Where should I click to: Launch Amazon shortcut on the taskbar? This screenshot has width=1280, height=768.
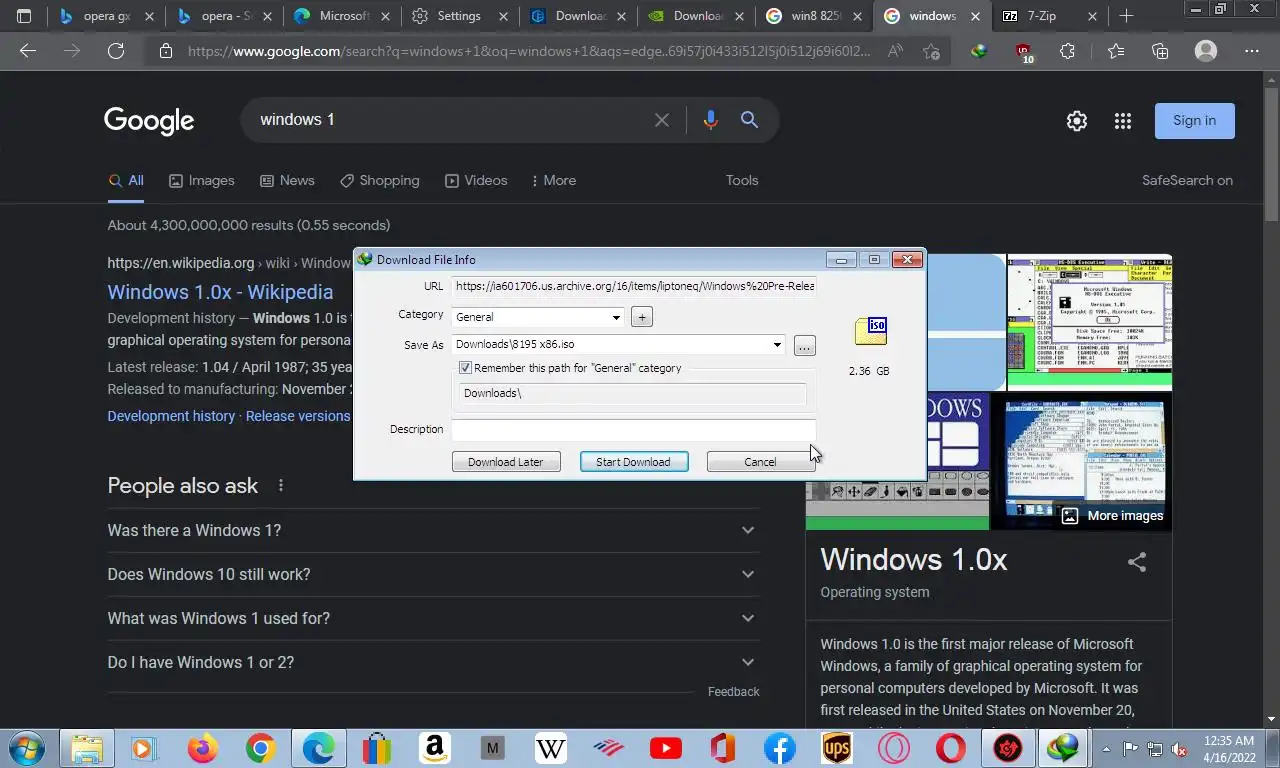click(x=434, y=748)
